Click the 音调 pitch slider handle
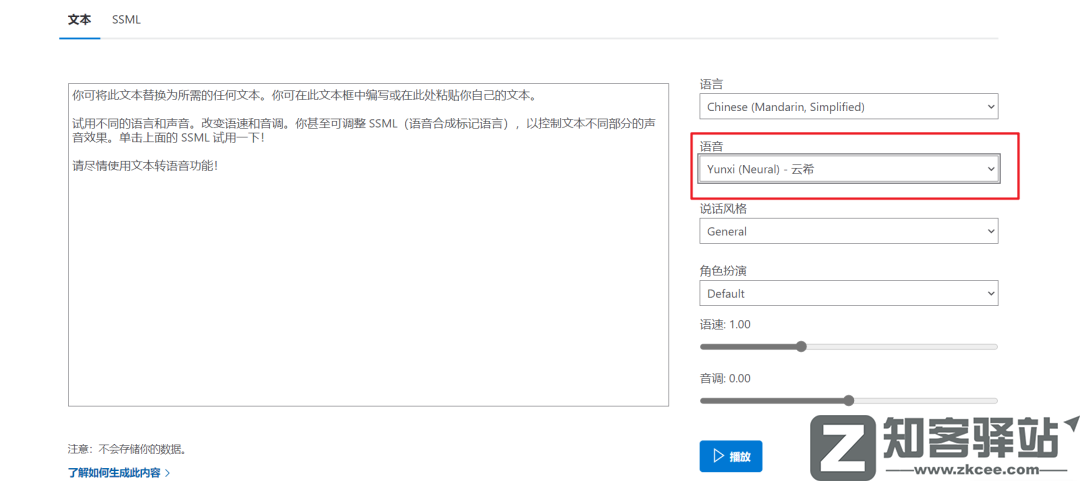 tap(849, 401)
